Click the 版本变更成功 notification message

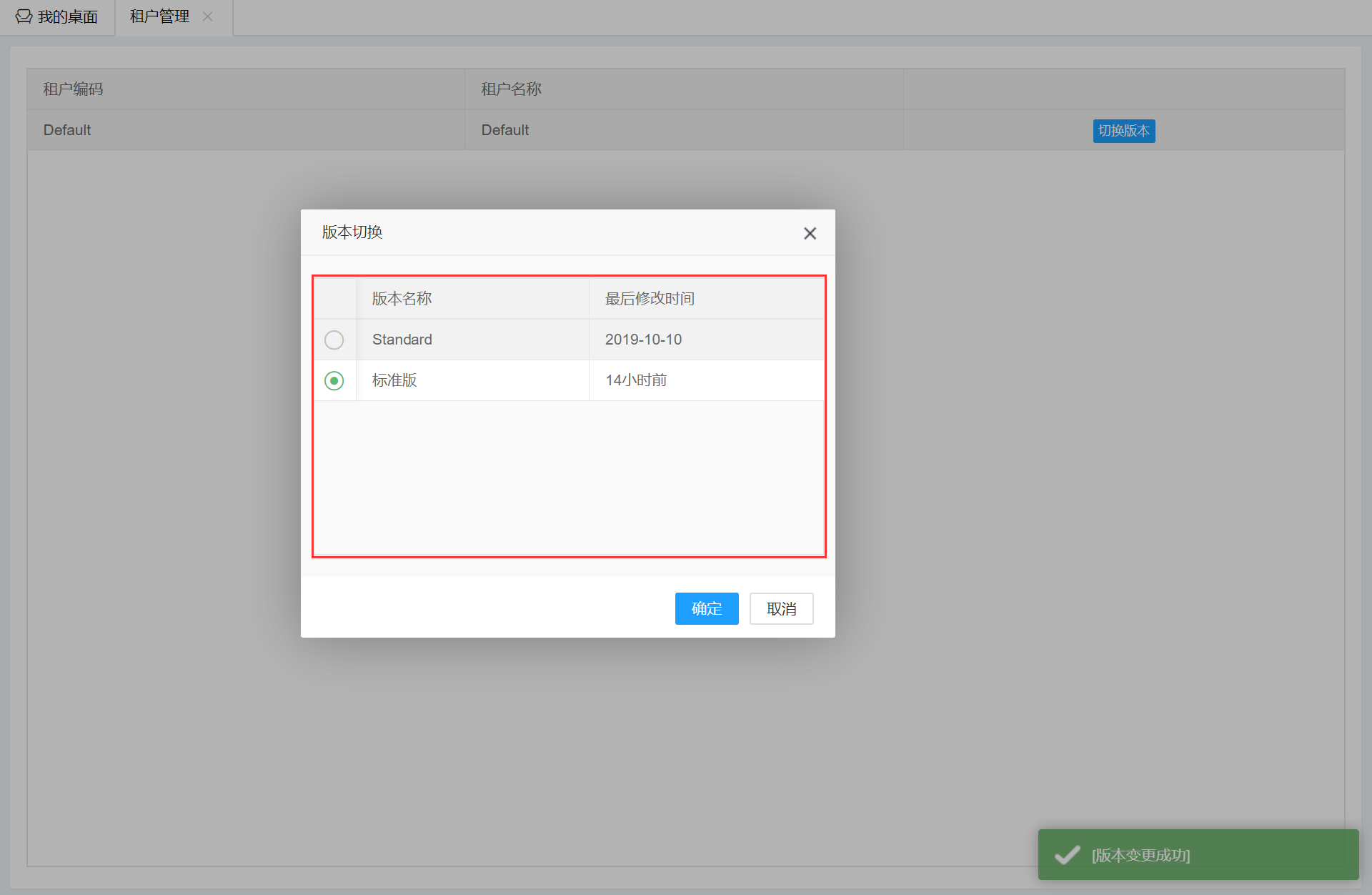pyautogui.click(x=1140, y=855)
